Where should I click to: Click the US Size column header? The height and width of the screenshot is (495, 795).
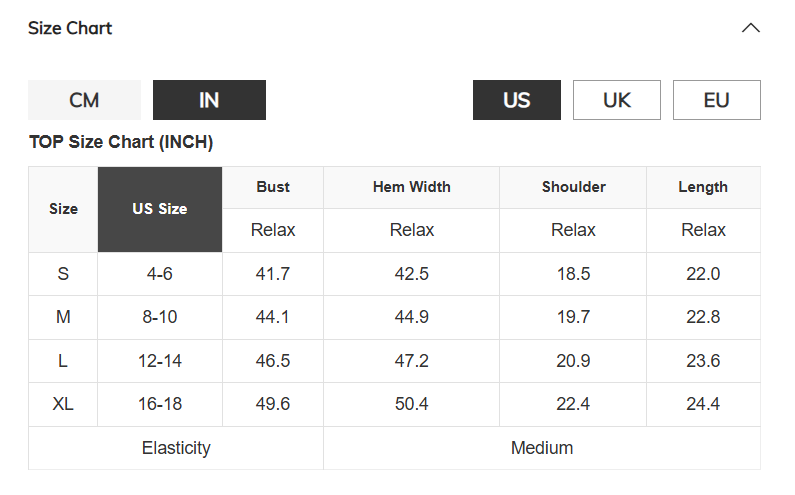tap(160, 209)
